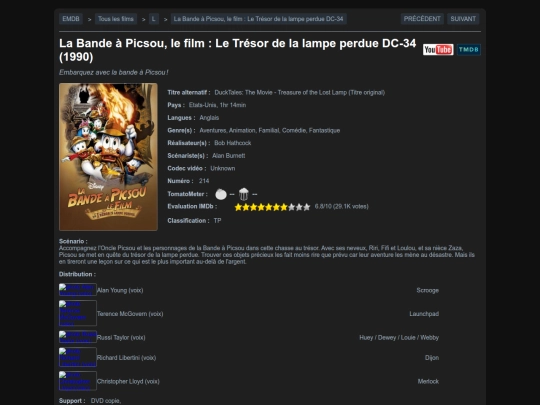Screen dimensions: 540x405
Task: Click the IMDb star rating bar
Action: pyautogui.click(x=272, y=207)
